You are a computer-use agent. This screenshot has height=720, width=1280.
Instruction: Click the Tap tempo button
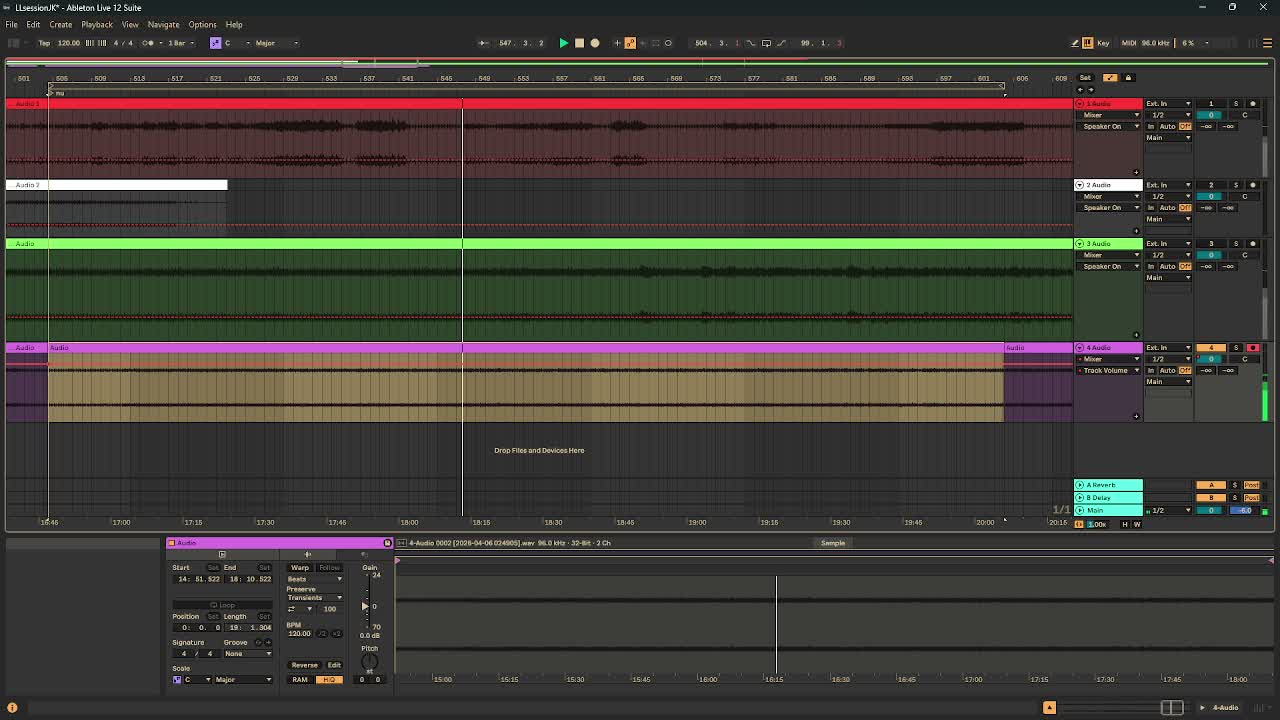45,43
